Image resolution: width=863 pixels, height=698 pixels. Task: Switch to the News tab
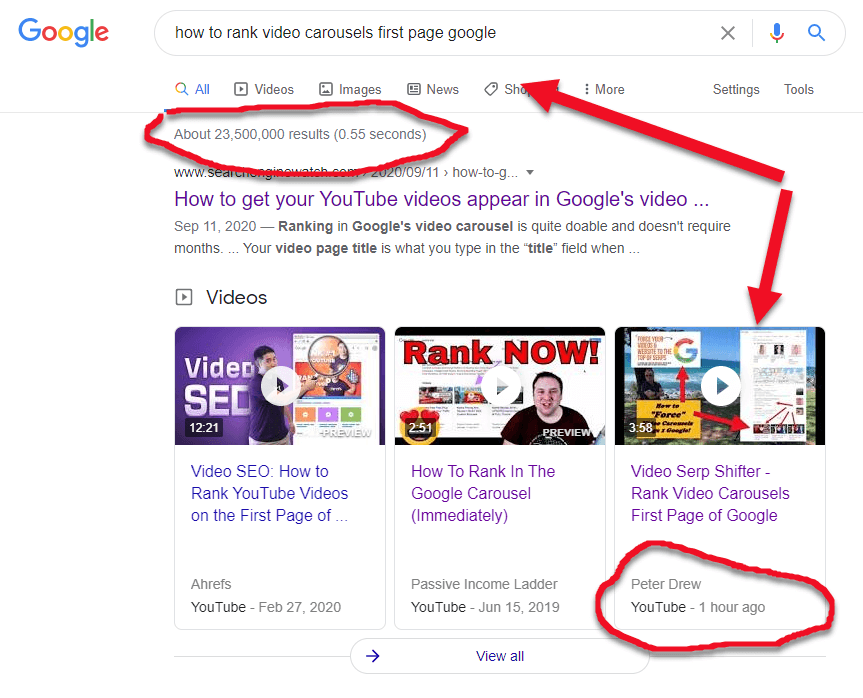[433, 89]
